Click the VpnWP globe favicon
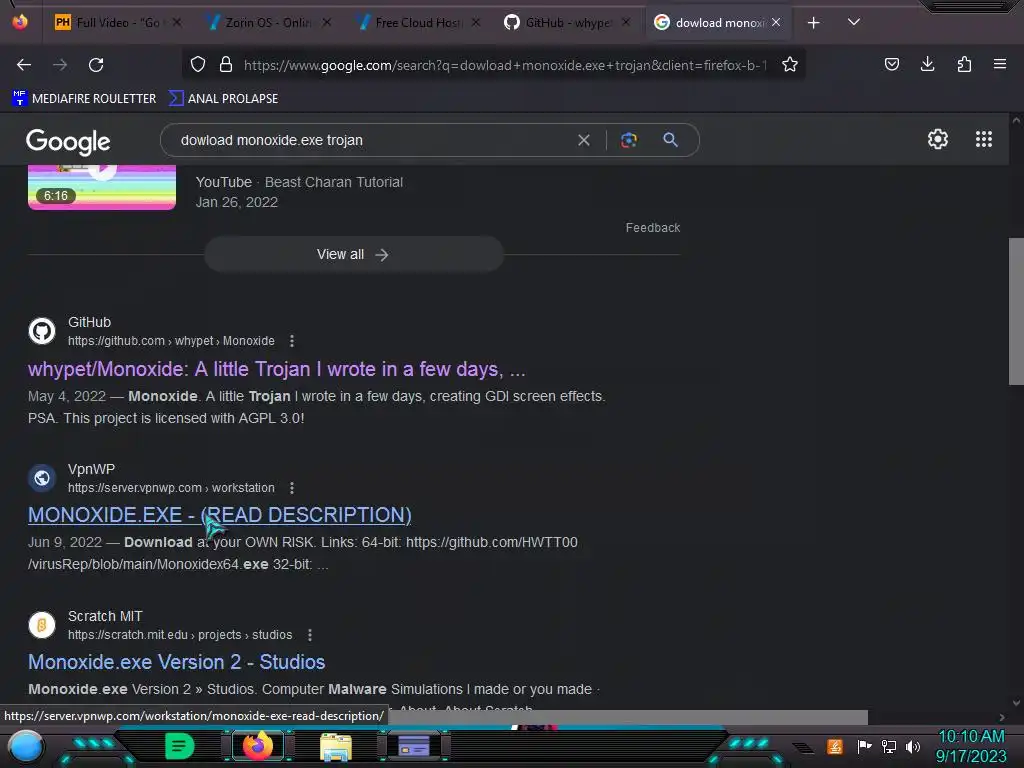Screen dimensions: 1024x768 42,478
